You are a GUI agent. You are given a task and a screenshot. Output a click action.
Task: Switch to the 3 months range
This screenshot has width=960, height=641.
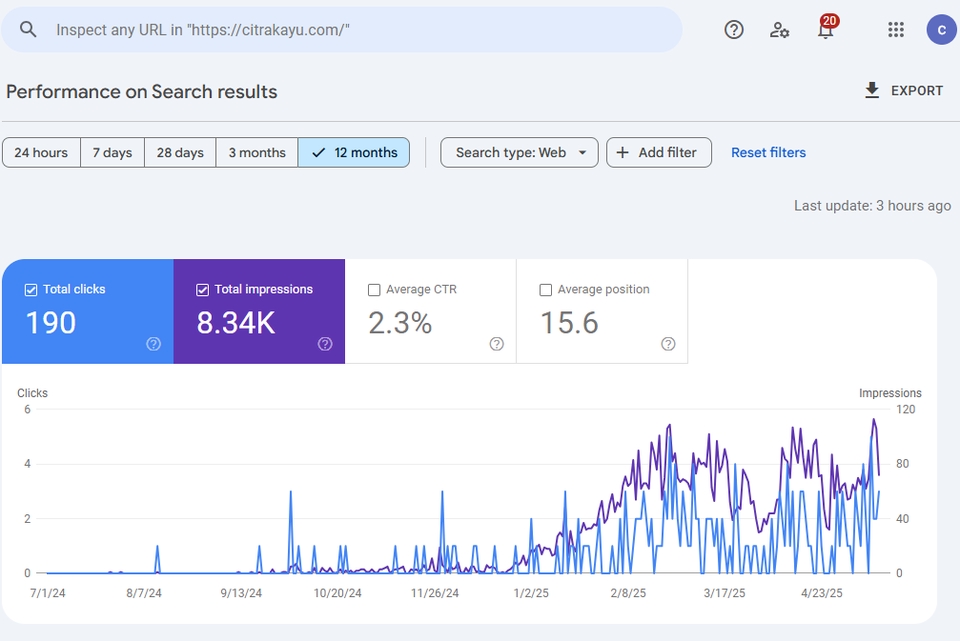click(257, 153)
